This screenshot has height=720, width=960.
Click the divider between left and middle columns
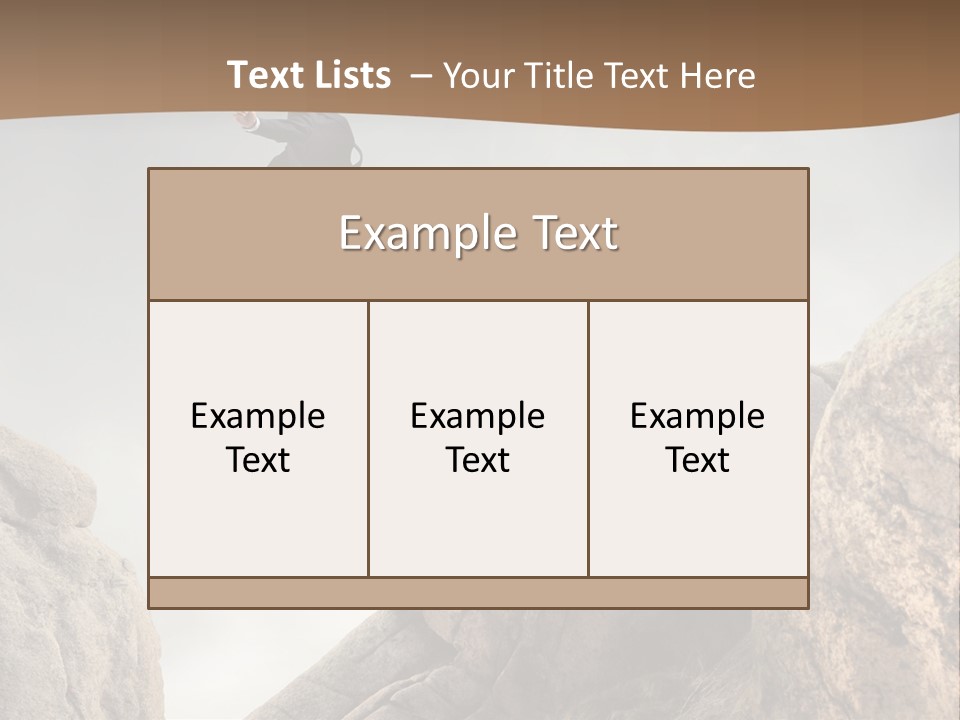coord(368,438)
